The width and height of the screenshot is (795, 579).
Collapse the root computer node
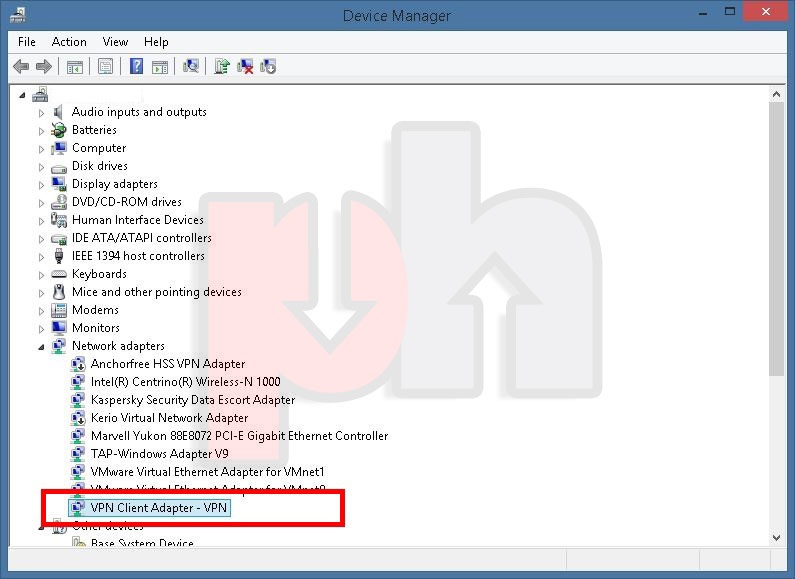click(22, 95)
